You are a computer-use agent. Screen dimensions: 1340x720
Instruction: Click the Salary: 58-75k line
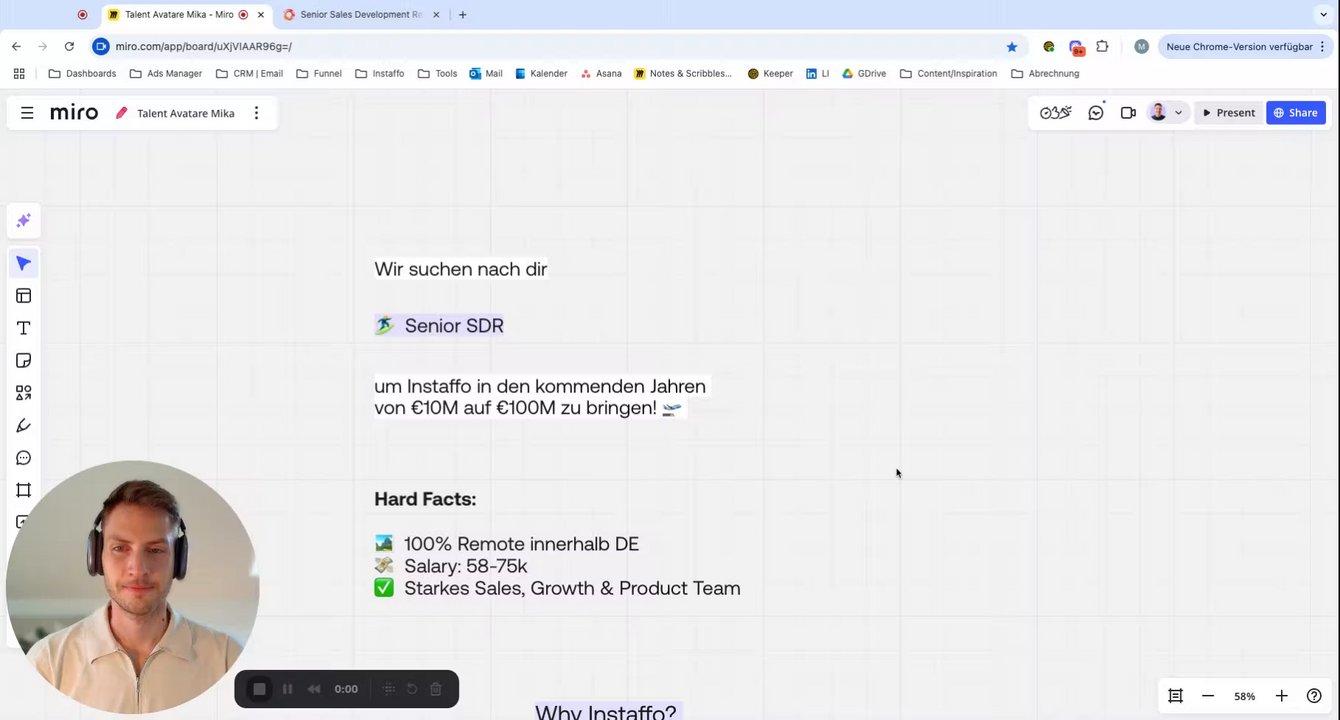point(465,566)
